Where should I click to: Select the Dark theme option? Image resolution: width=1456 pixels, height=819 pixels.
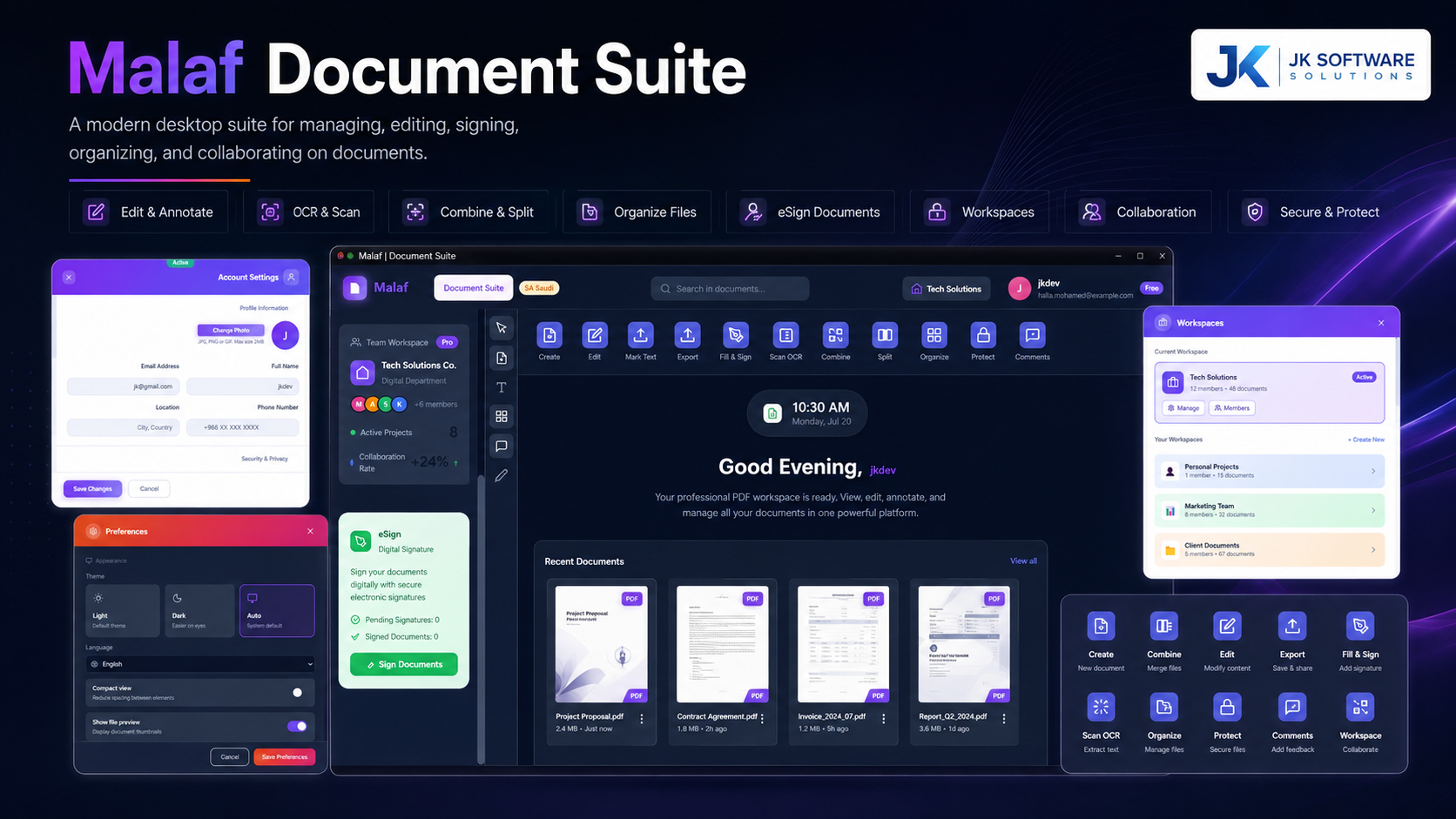click(199, 610)
